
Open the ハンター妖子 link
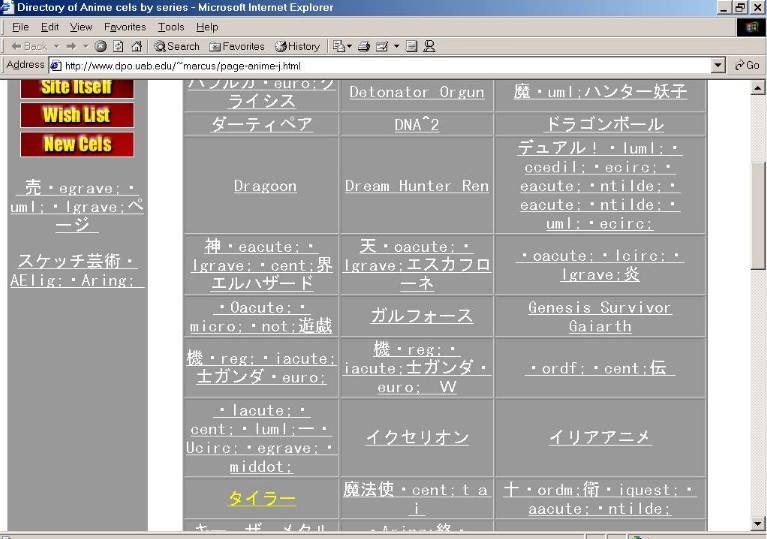coord(600,91)
